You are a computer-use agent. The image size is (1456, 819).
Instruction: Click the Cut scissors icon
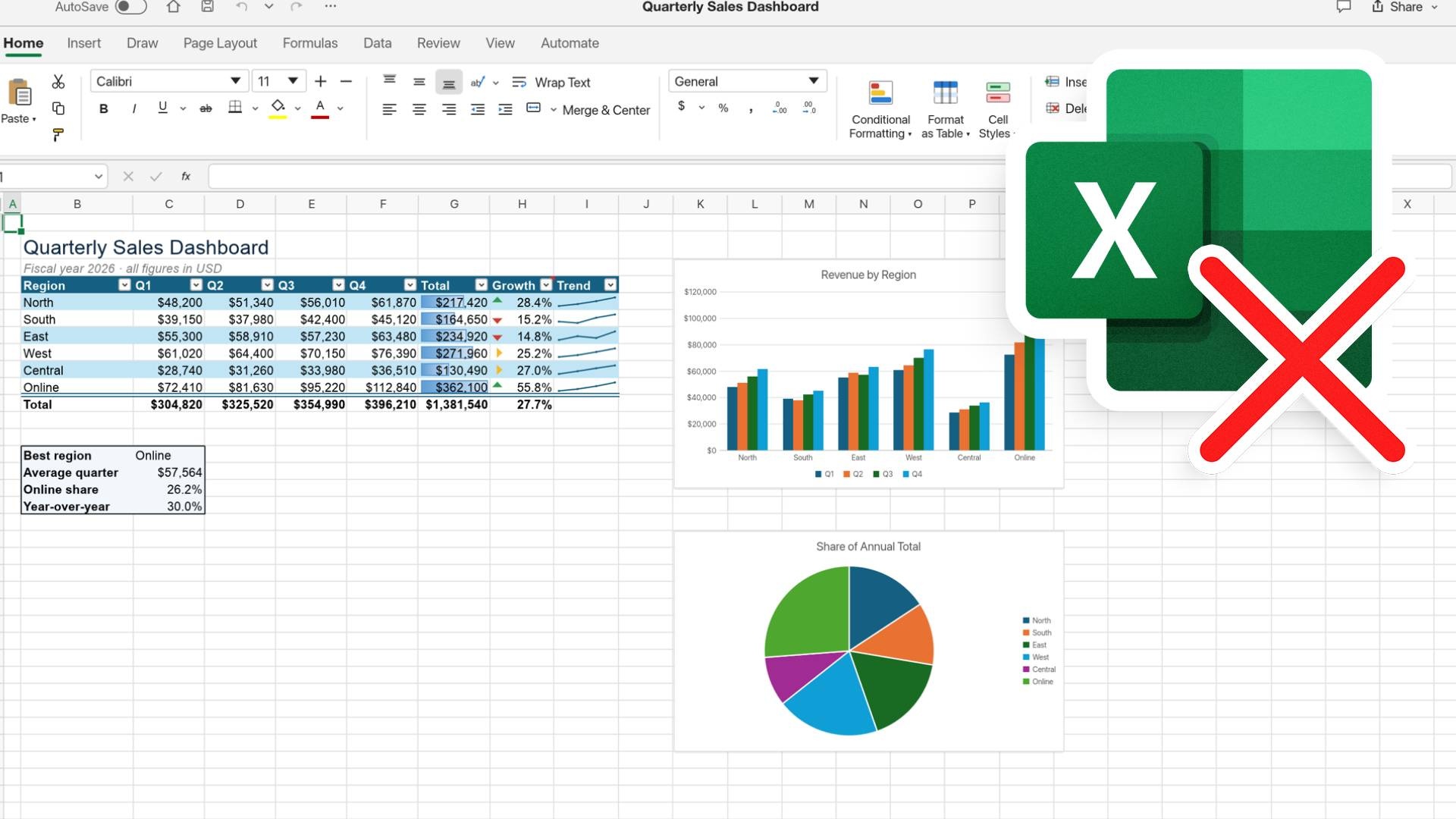pos(58,81)
